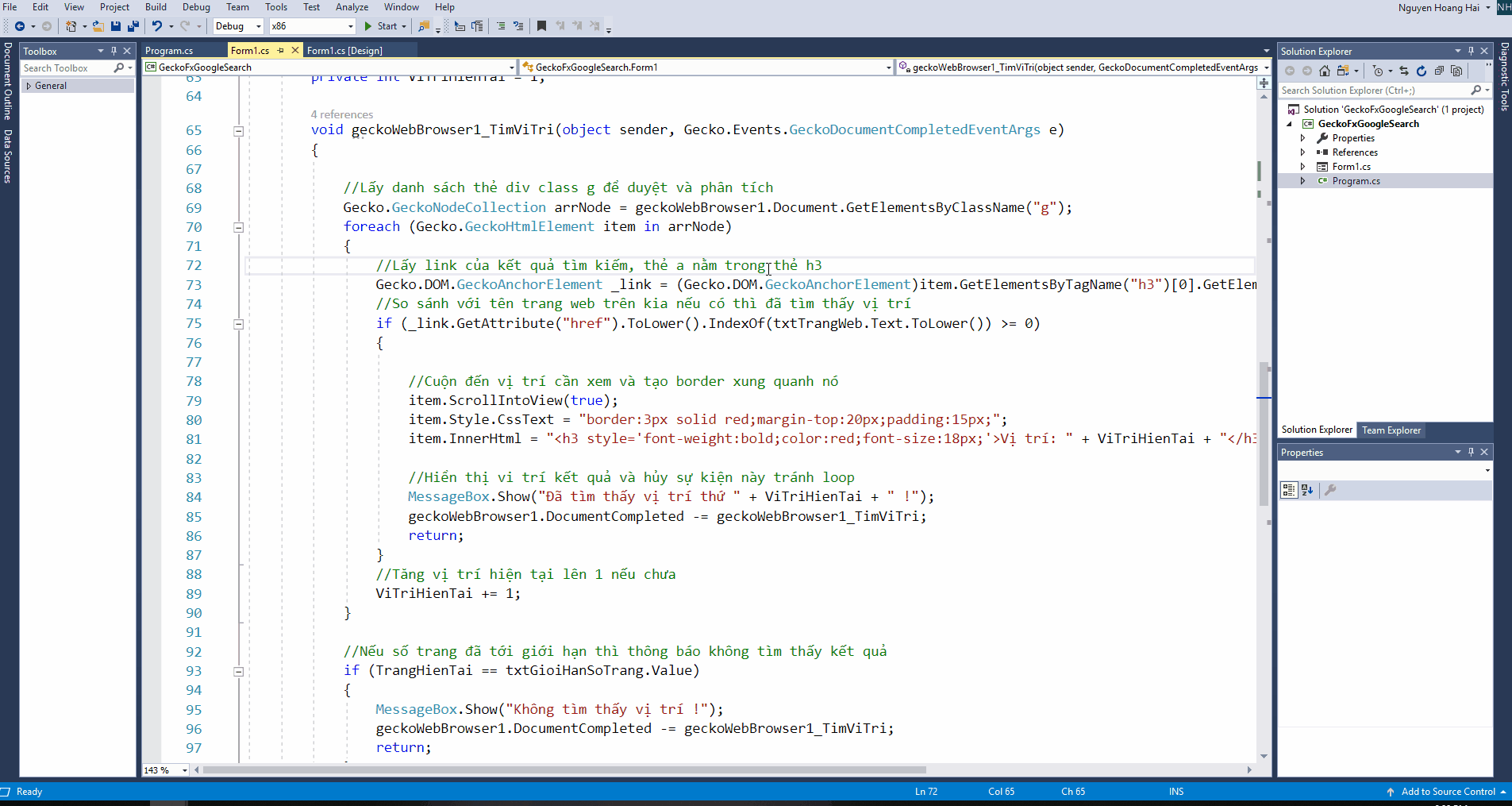Click the Undo toolbar icon

pos(157,26)
